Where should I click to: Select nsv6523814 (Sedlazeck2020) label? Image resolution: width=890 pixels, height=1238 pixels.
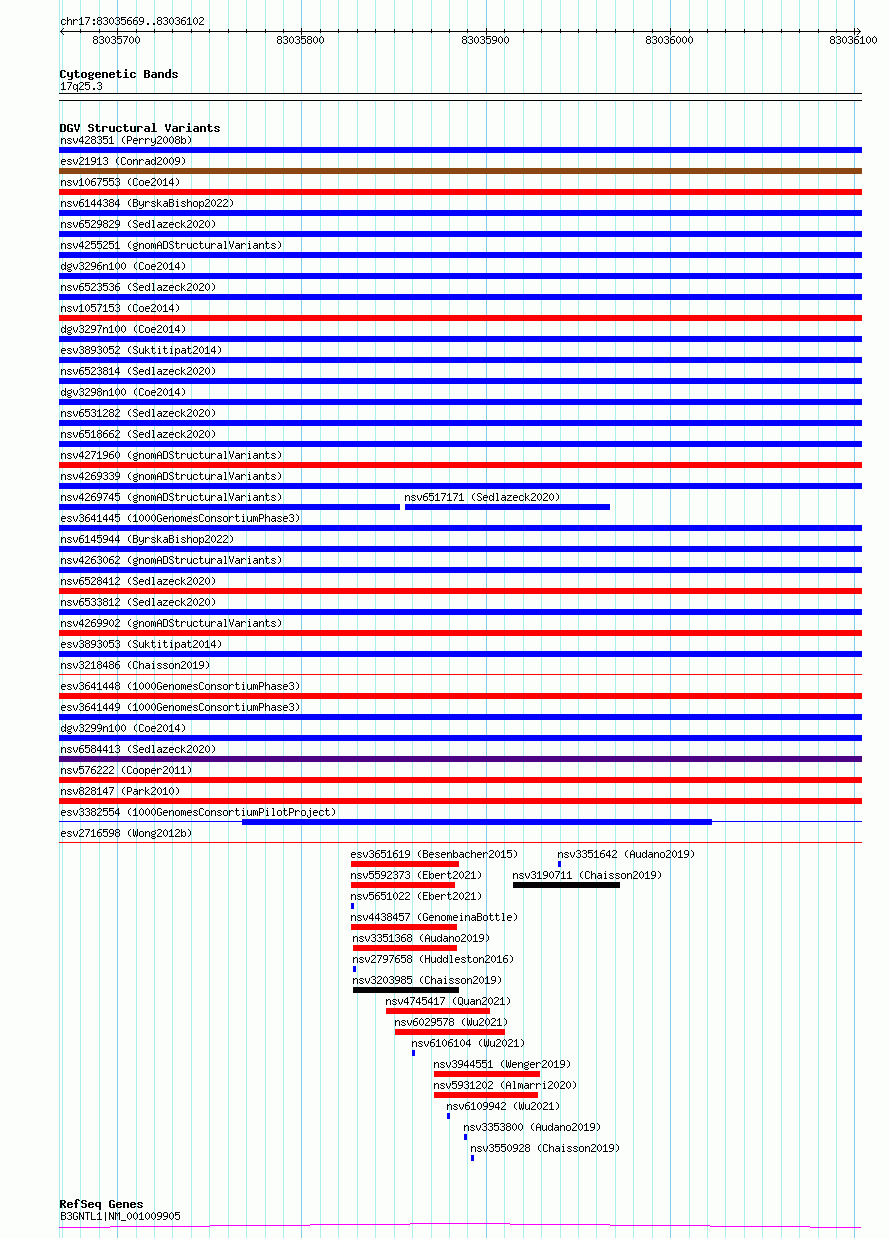point(138,371)
